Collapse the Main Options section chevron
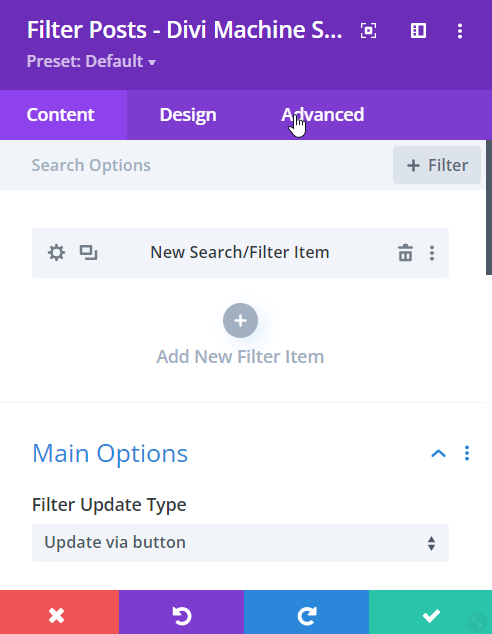 (x=438, y=453)
